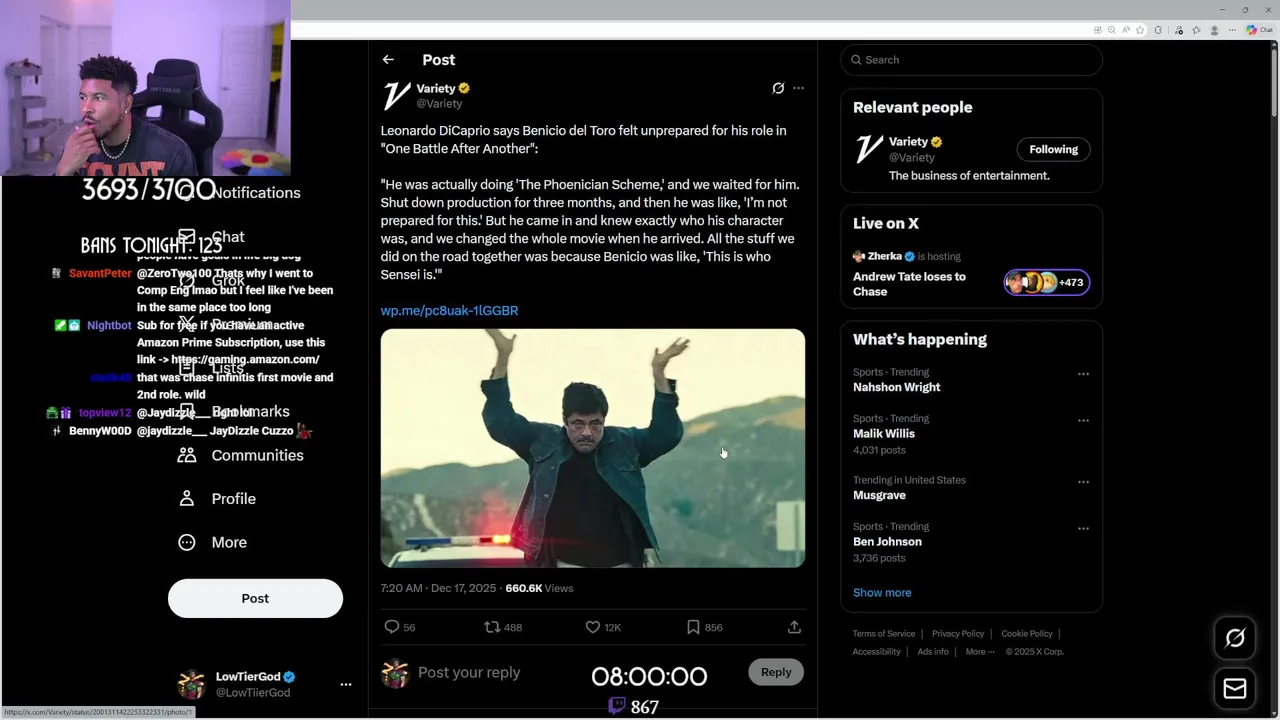The height and width of the screenshot is (720, 1280).
Task: Repost the tweet with 488 reposts
Action: tap(502, 627)
